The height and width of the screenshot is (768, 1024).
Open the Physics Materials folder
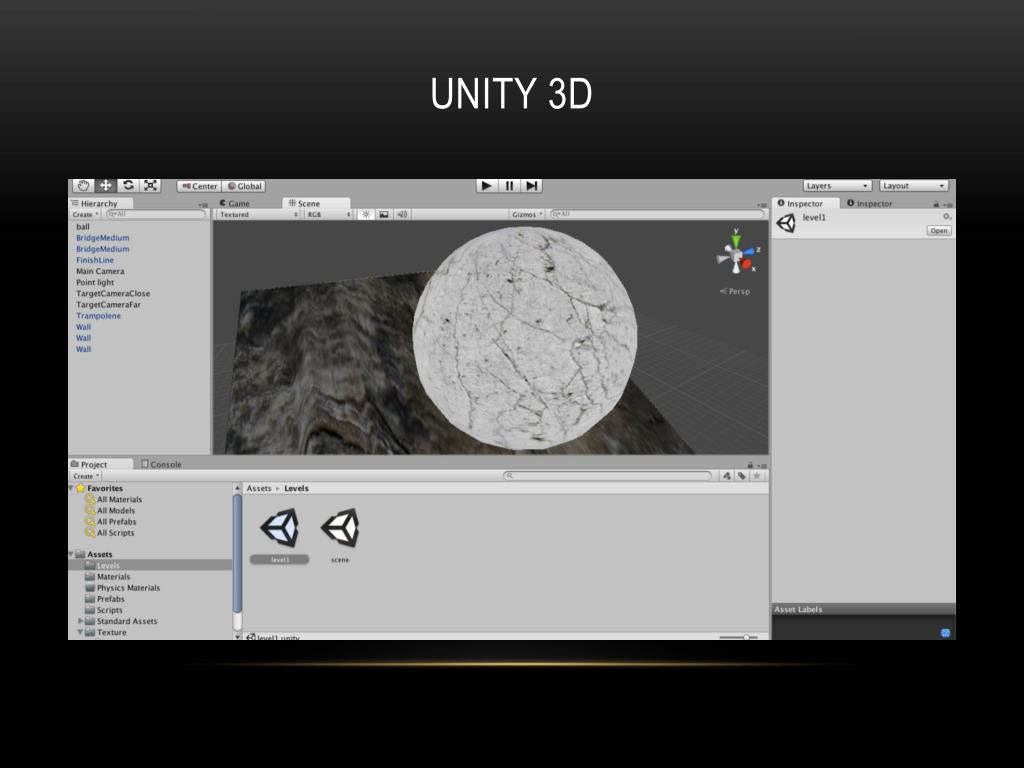123,588
